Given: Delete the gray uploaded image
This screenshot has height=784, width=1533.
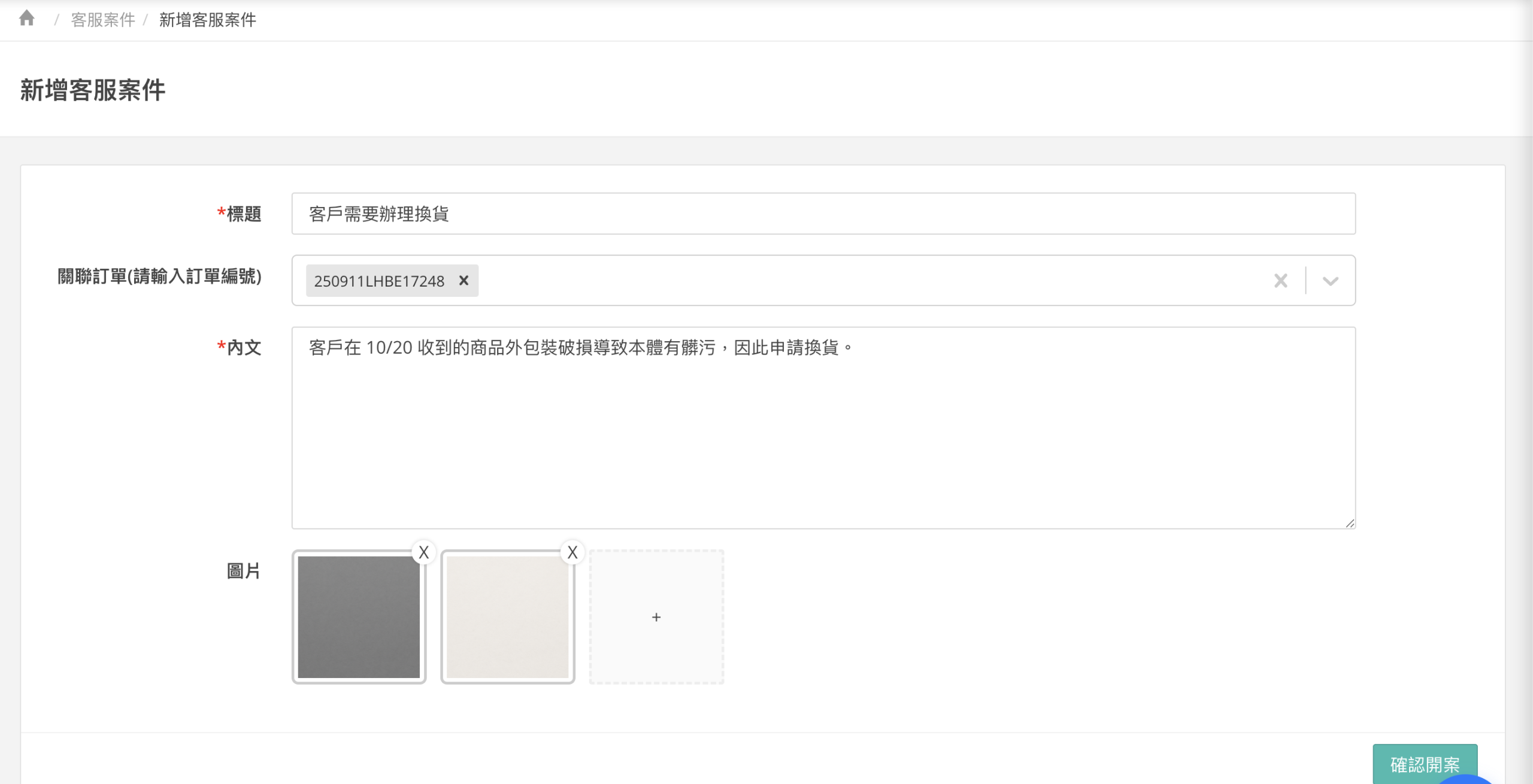Looking at the screenshot, I should point(423,552).
